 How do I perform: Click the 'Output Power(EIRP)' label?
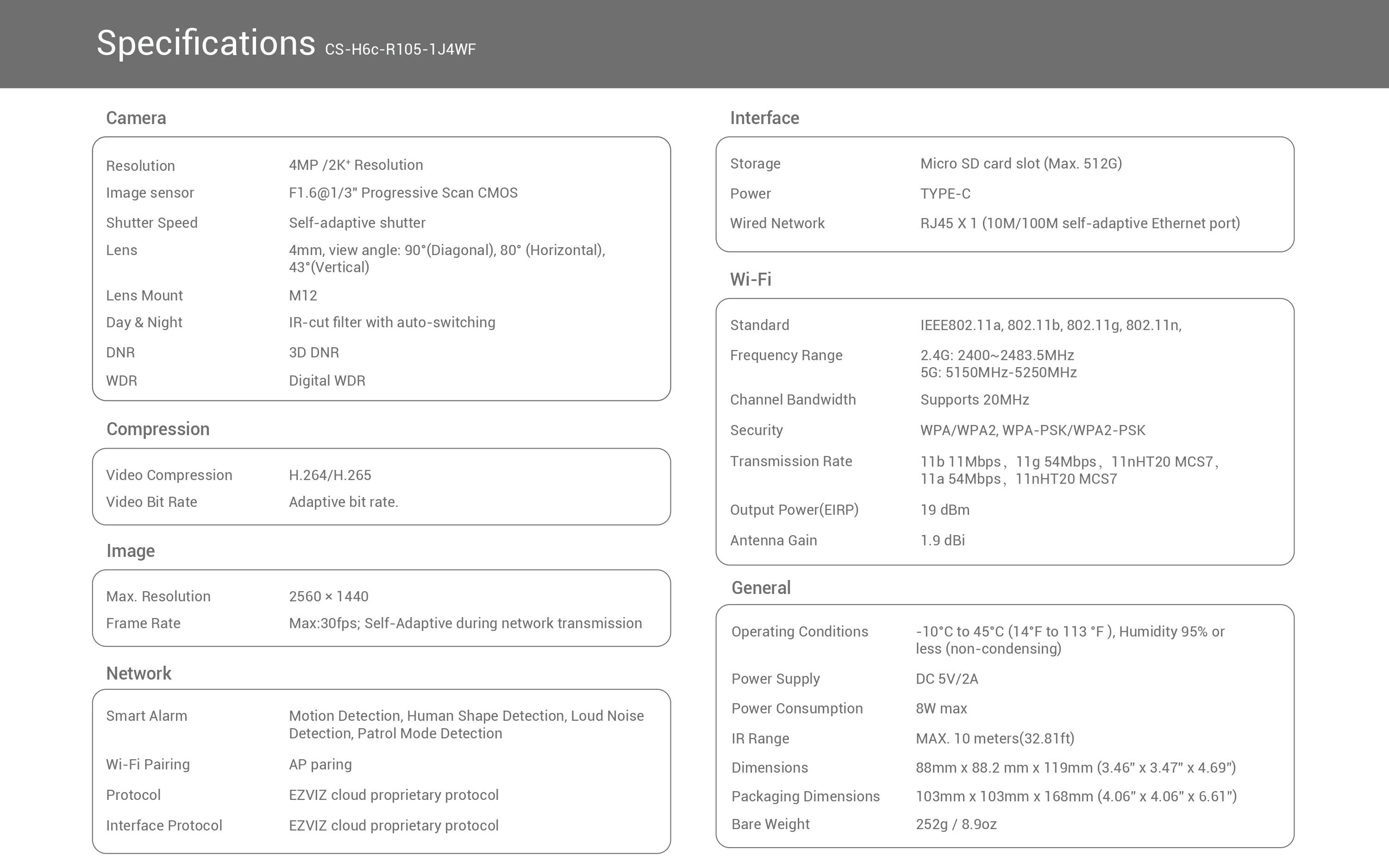pos(795,510)
